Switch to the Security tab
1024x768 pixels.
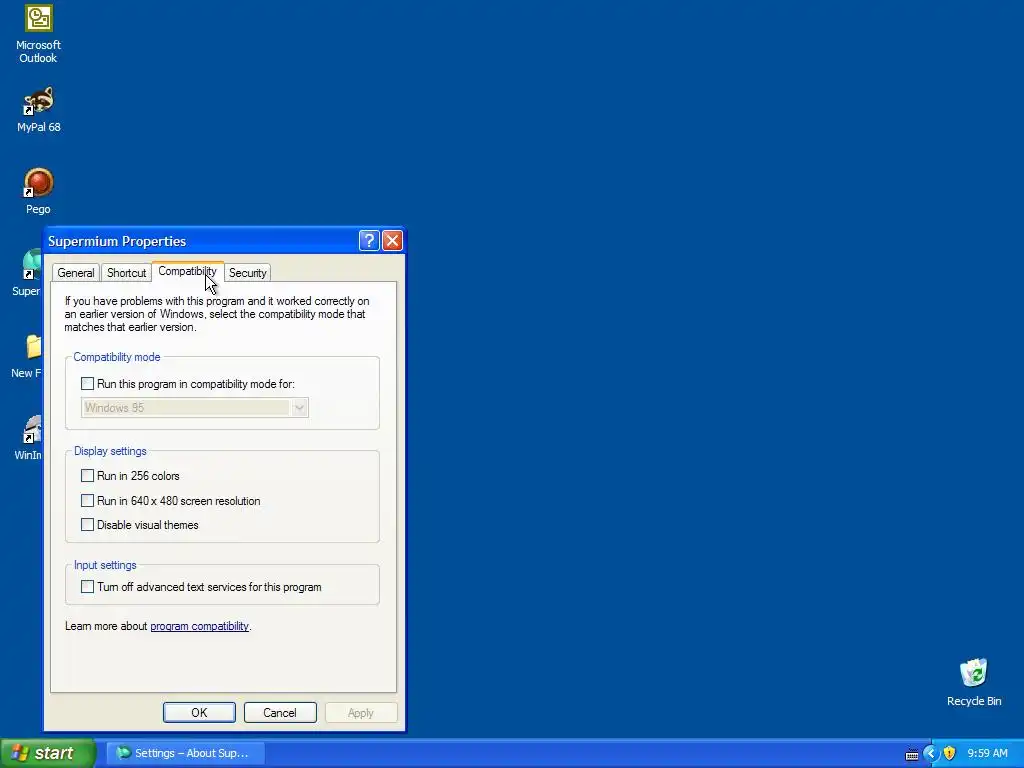coord(248,273)
